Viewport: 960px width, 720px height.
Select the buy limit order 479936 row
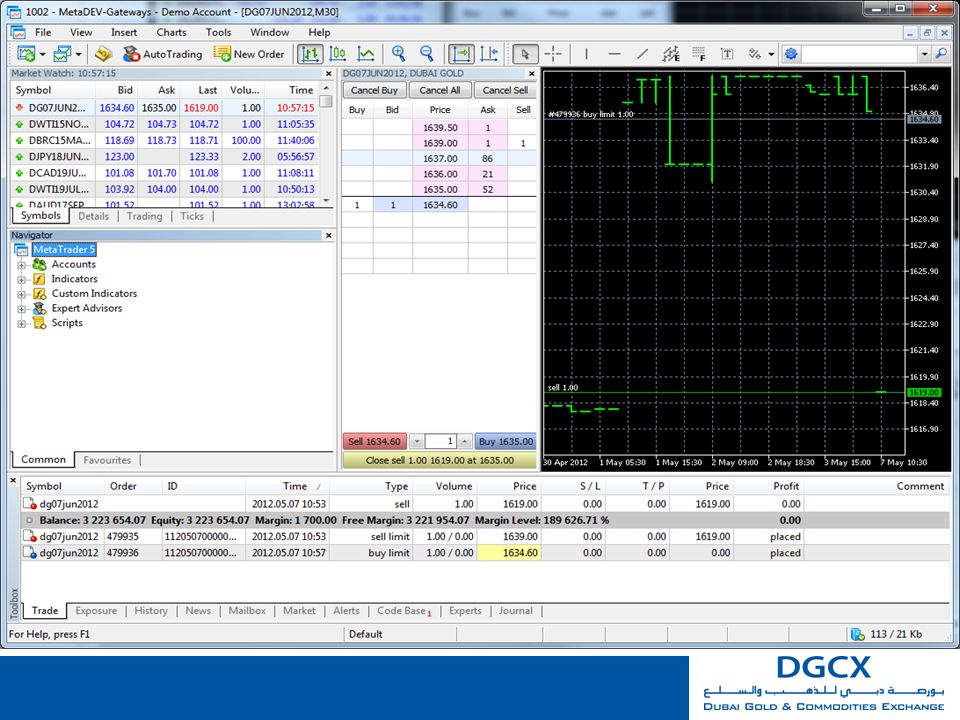point(484,553)
